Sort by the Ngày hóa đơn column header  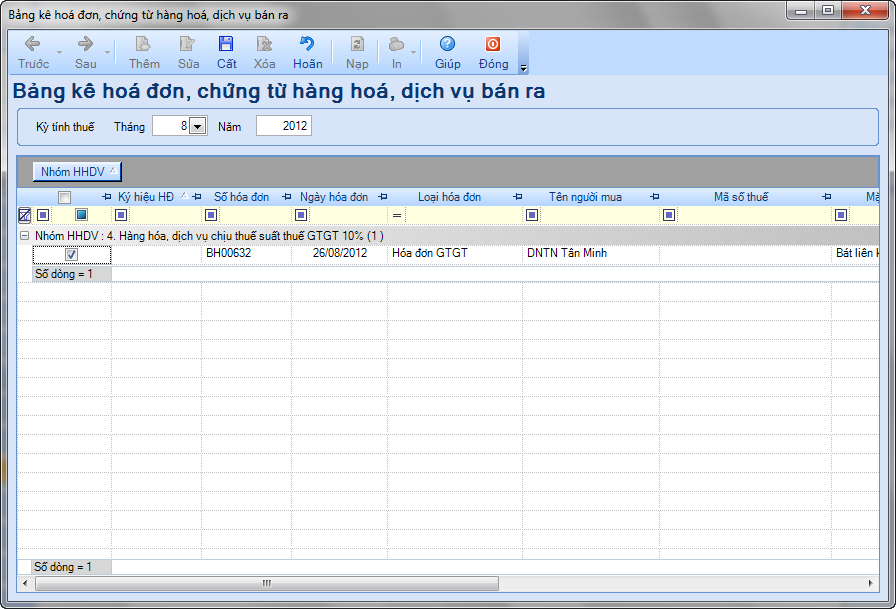(x=334, y=197)
